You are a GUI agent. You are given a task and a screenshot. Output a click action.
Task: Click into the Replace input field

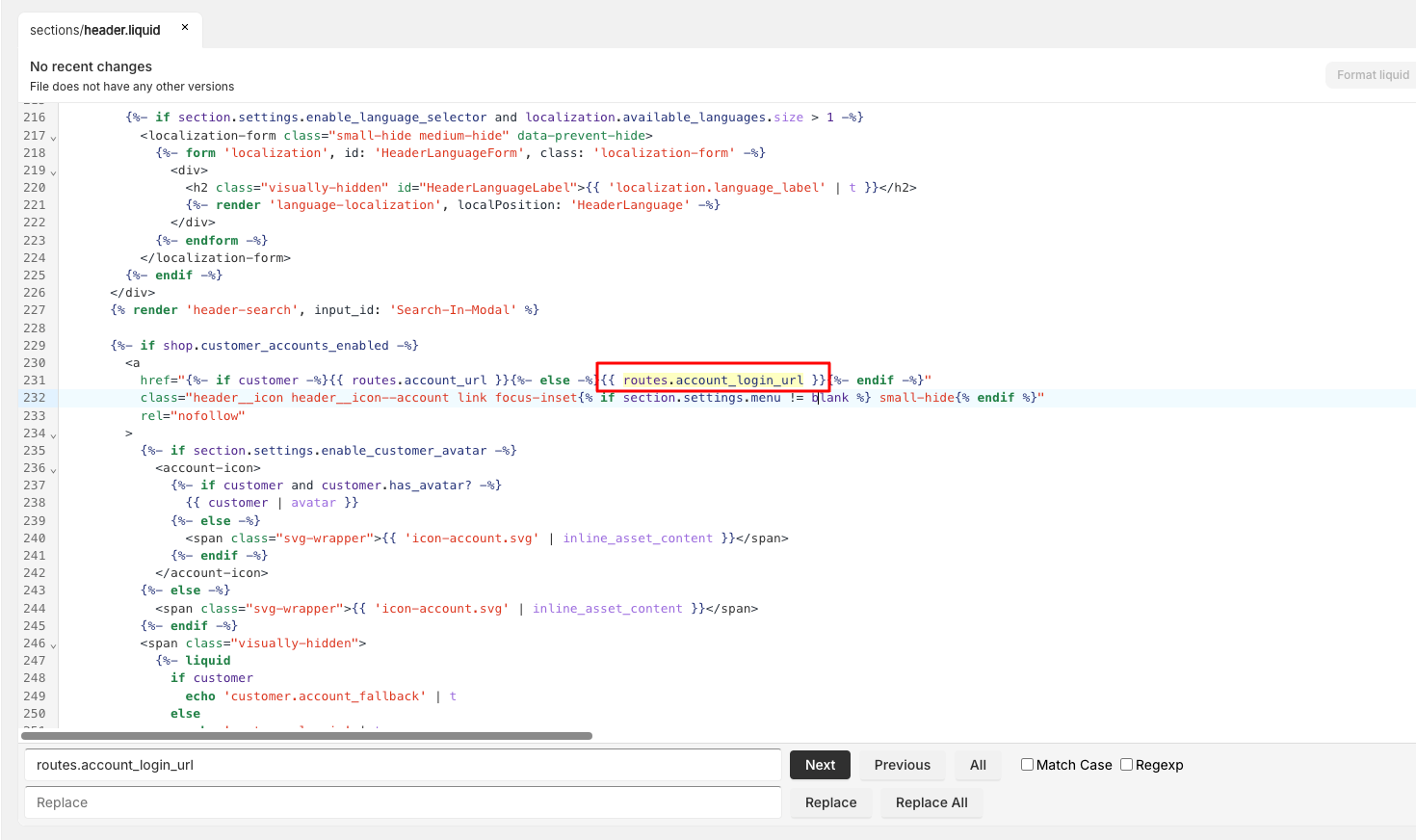point(403,802)
